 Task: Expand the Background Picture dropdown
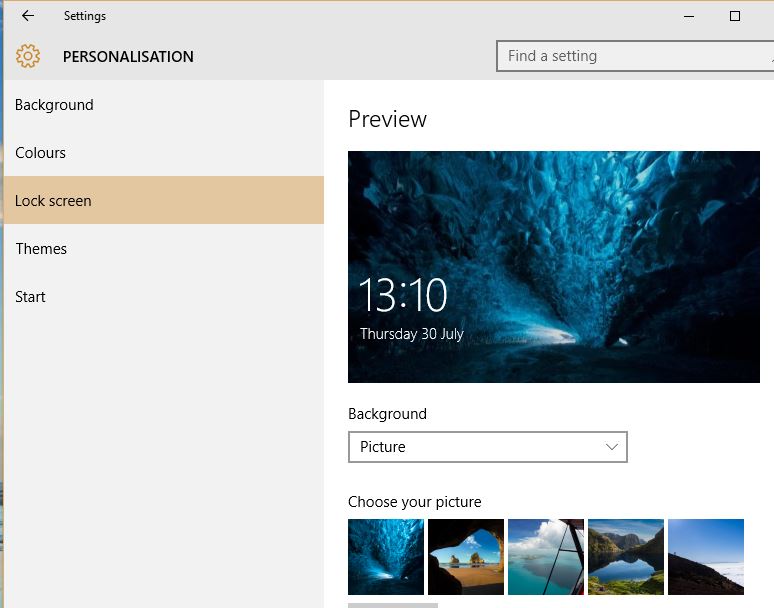pyautogui.click(x=487, y=447)
